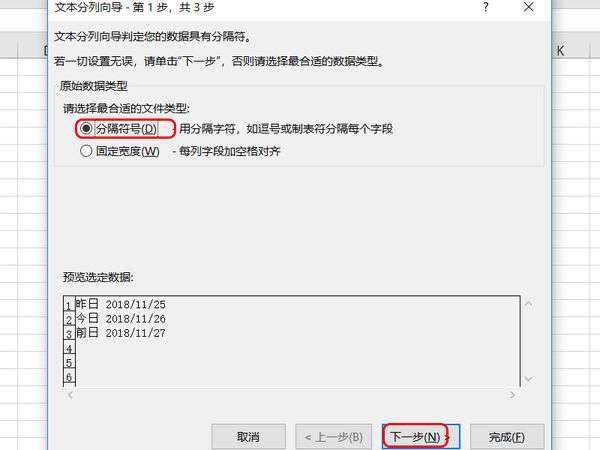Click the 取消 cancel button
Image resolution: width=600 pixels, height=450 pixels.
click(248, 437)
